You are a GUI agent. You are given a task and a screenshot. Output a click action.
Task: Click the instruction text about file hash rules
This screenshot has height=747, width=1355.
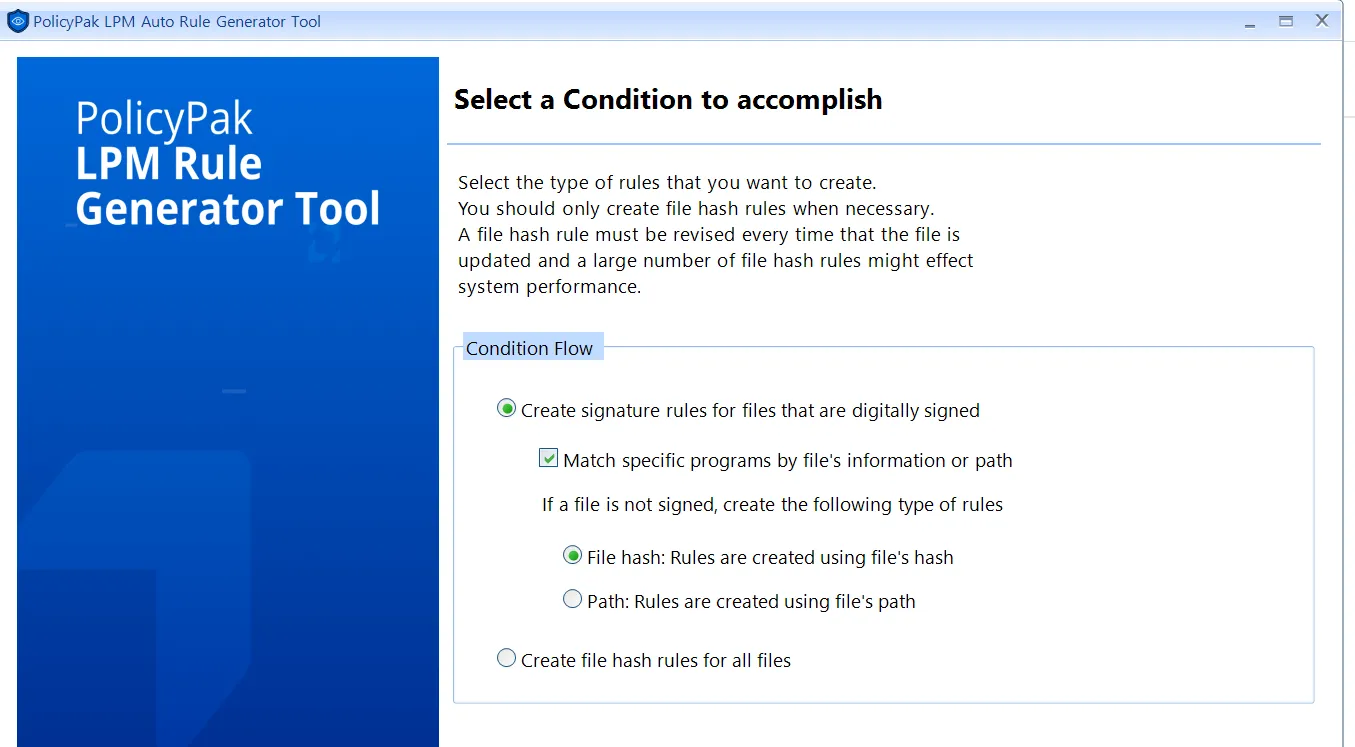click(x=715, y=234)
